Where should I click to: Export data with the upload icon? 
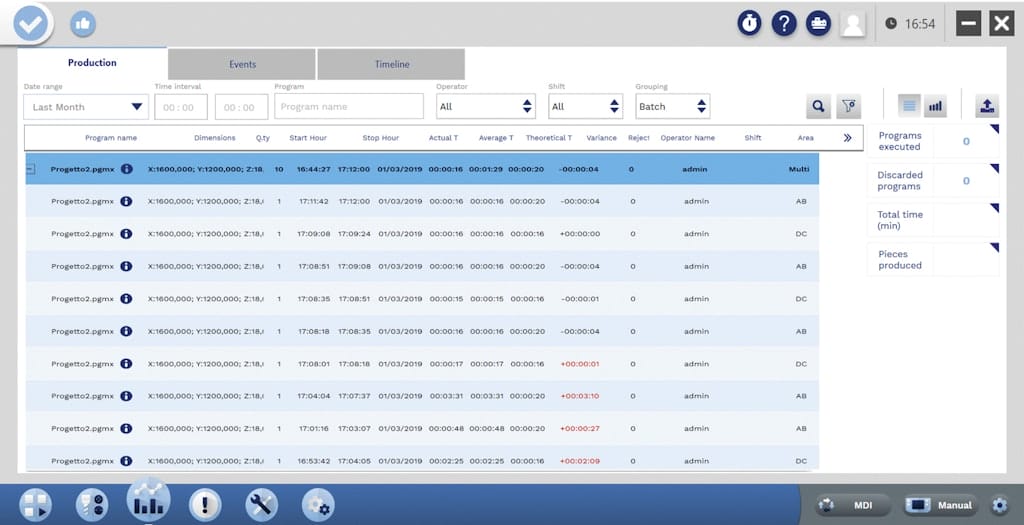pos(986,106)
